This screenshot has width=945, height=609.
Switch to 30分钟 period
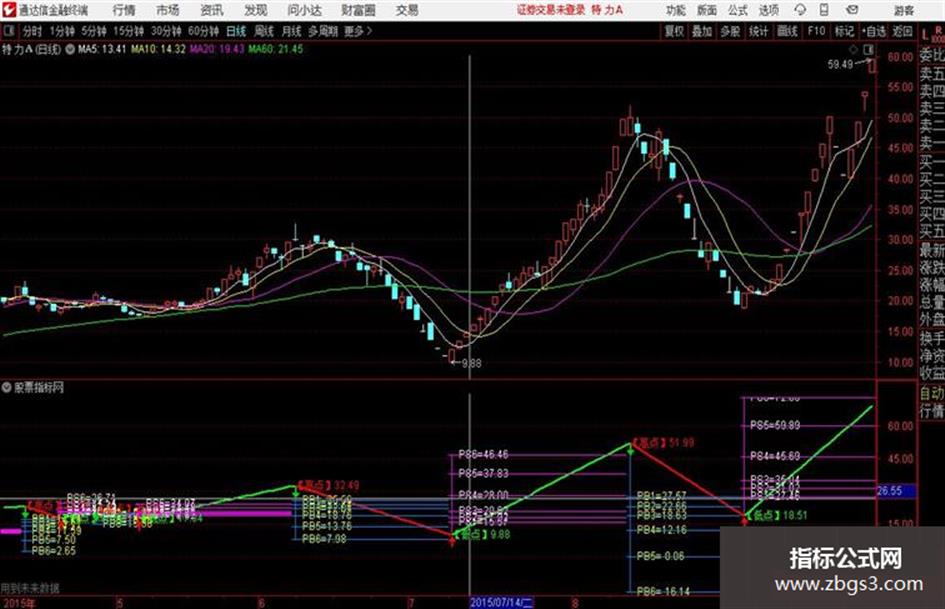(x=166, y=31)
